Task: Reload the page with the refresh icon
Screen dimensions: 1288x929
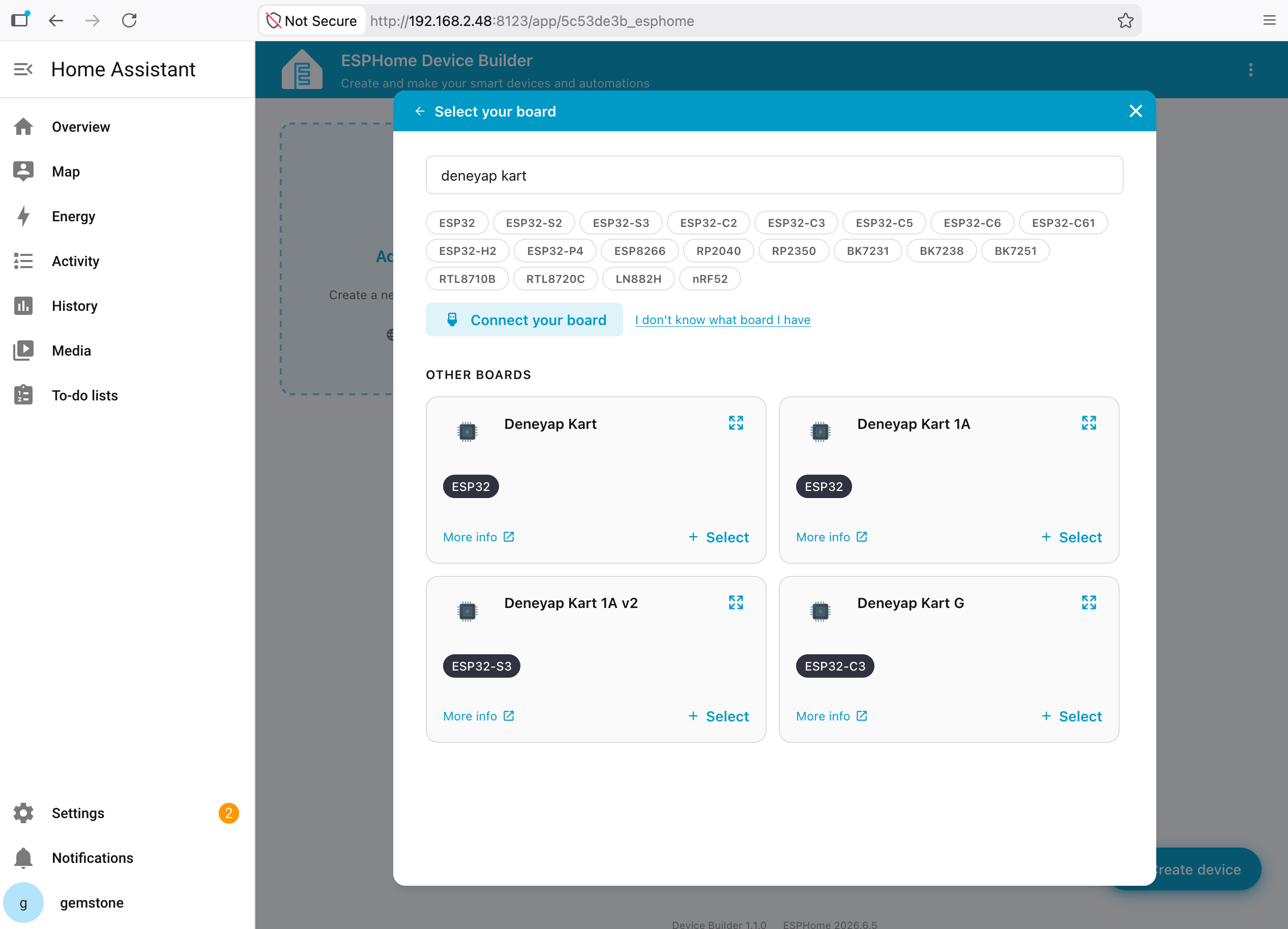Action: click(x=130, y=21)
